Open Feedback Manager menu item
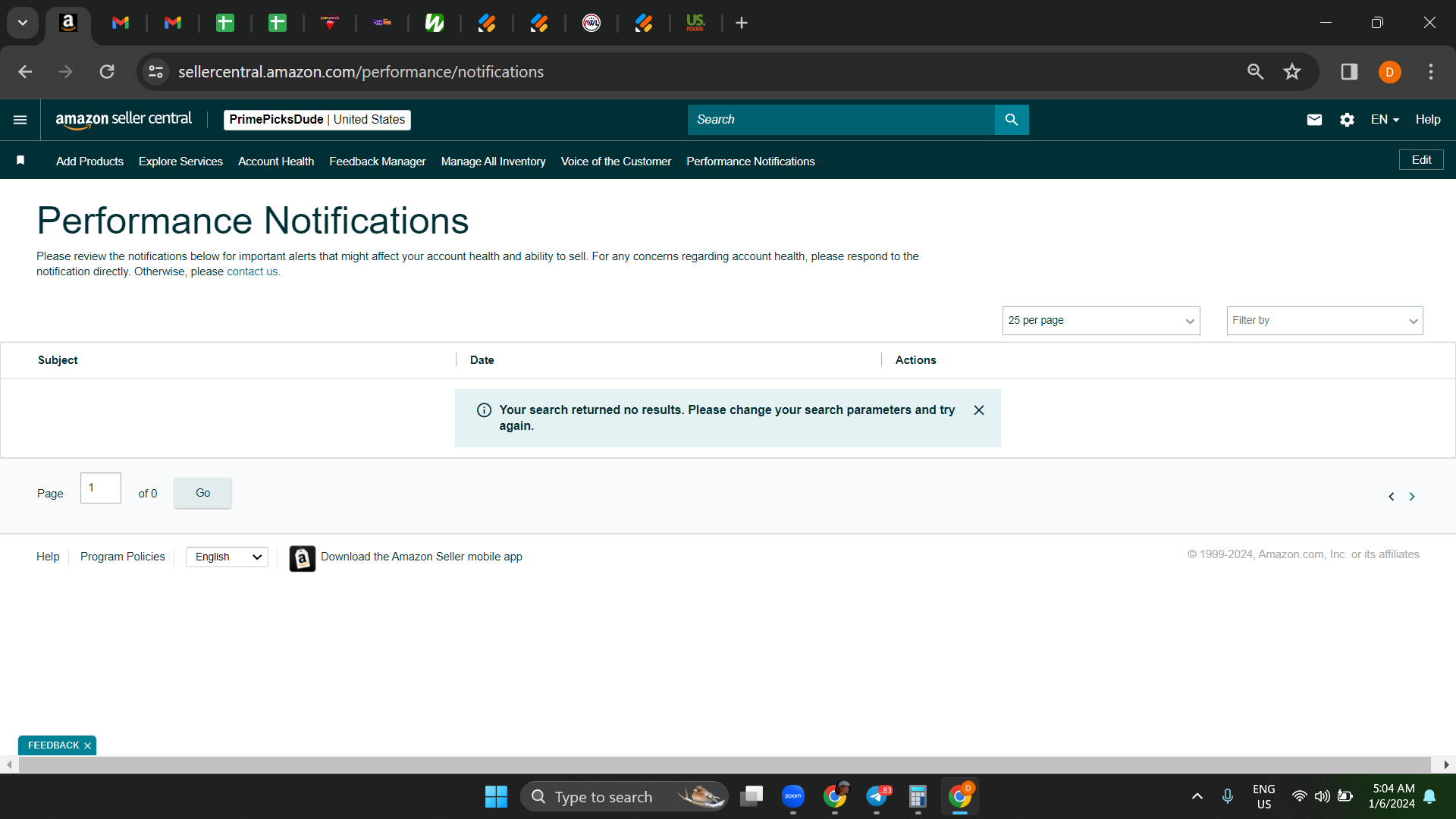The height and width of the screenshot is (819, 1456). pyautogui.click(x=378, y=162)
